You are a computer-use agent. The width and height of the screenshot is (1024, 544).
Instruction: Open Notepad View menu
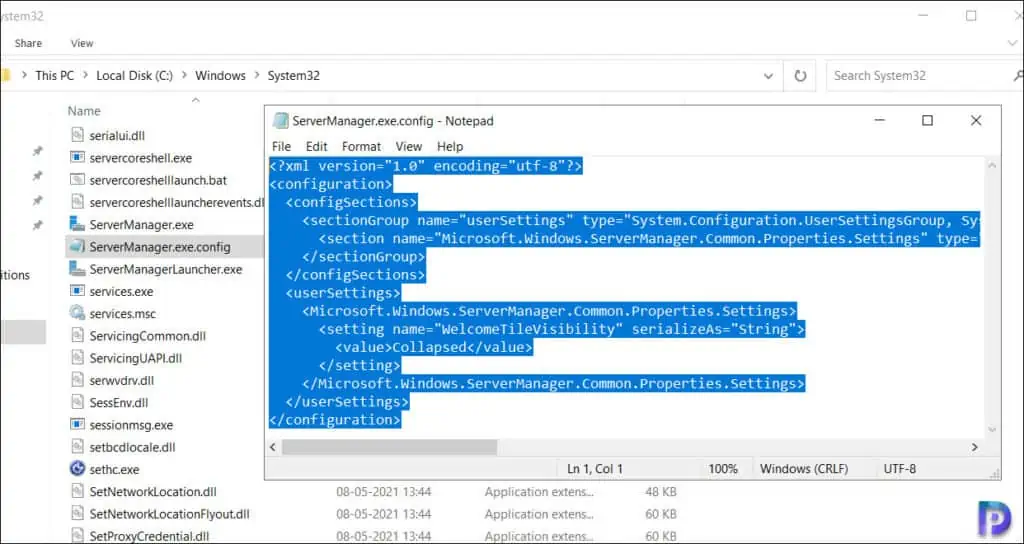click(x=409, y=146)
